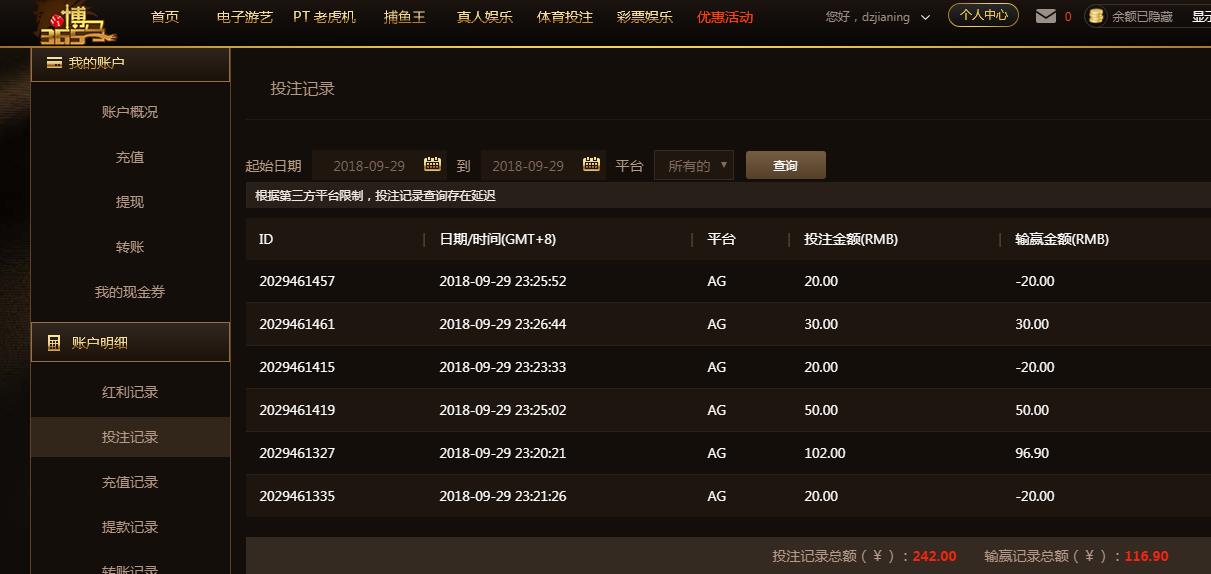Select 充值 in the sidebar
The width and height of the screenshot is (1211, 574).
coord(130,157)
